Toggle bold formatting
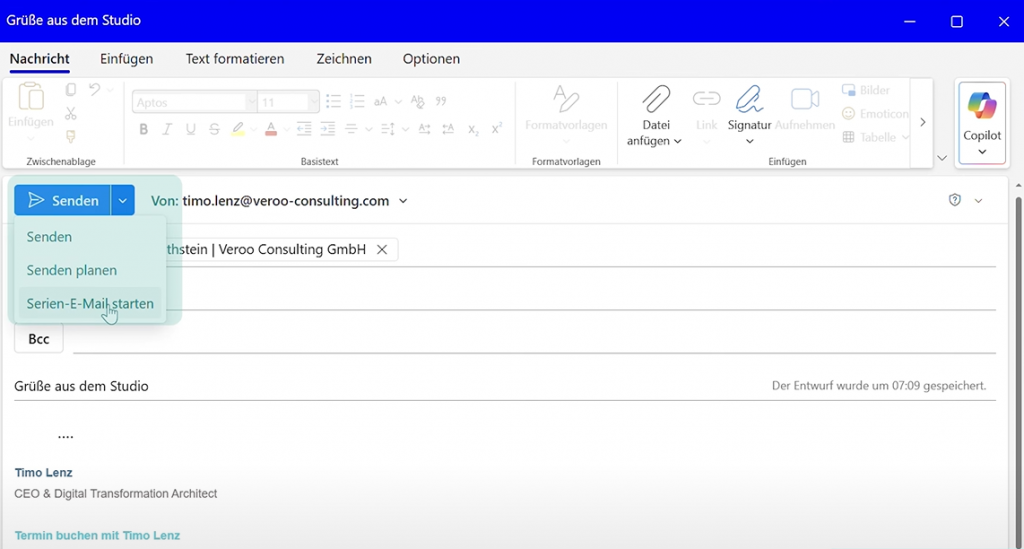The image size is (1024, 549). 144,129
